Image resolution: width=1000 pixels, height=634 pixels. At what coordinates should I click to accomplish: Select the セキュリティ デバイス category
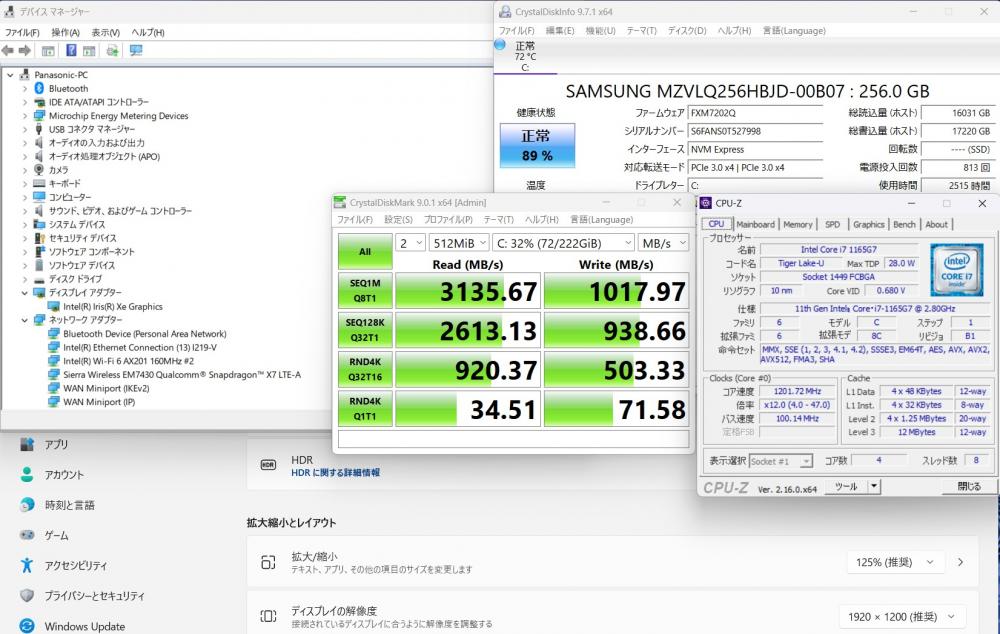click(82, 238)
